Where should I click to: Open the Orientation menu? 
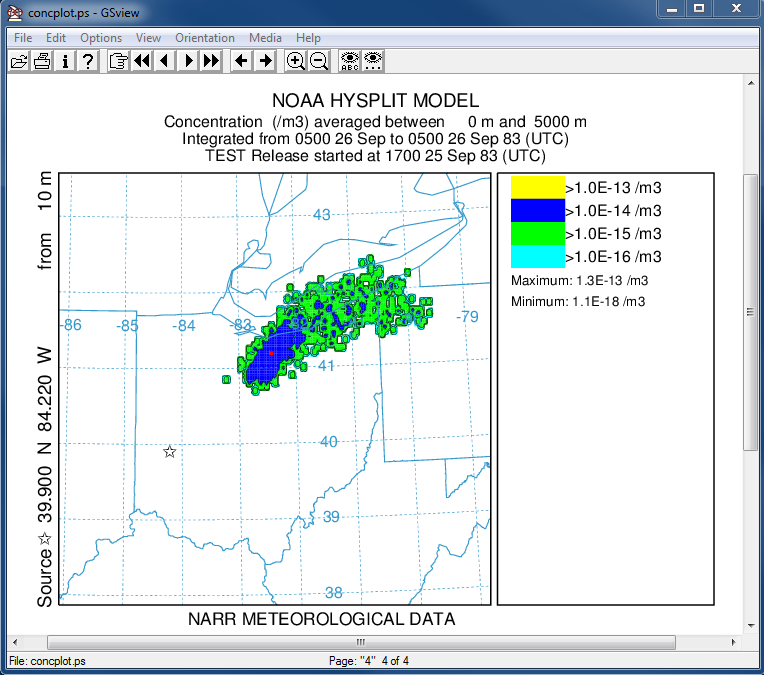[x=205, y=38]
